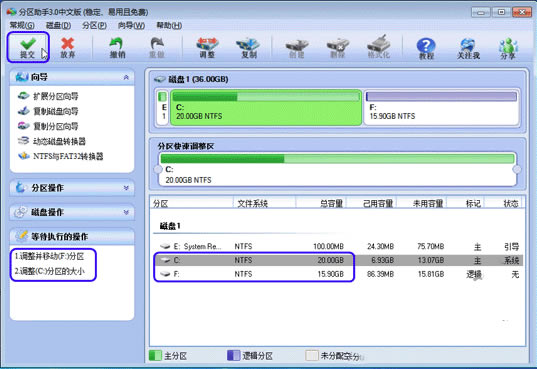Open the 向导(W) menu
Image resolution: width=537 pixels, height=369 pixels.
[x=131, y=25]
